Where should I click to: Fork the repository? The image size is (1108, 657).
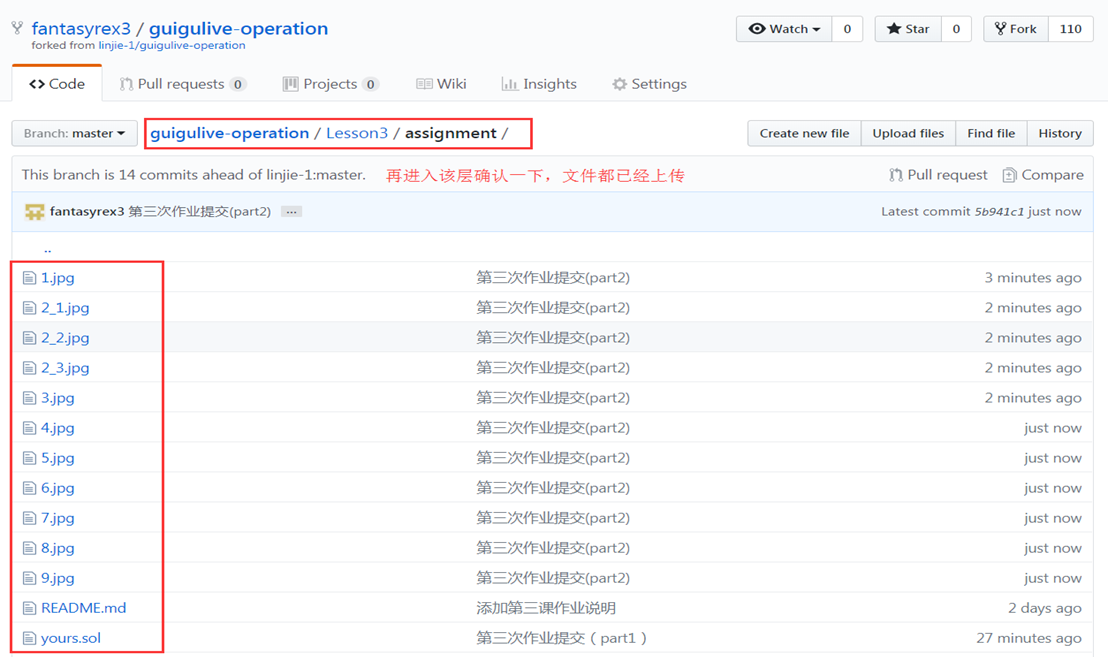tap(1016, 29)
